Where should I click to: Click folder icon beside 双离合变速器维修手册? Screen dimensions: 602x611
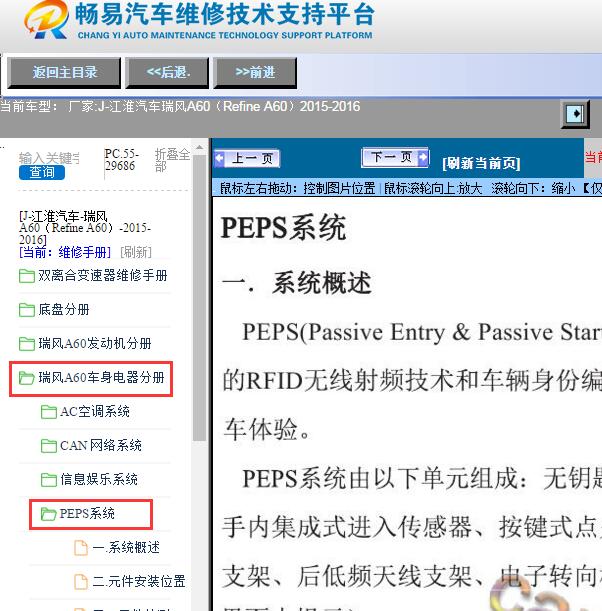click(x=26, y=276)
